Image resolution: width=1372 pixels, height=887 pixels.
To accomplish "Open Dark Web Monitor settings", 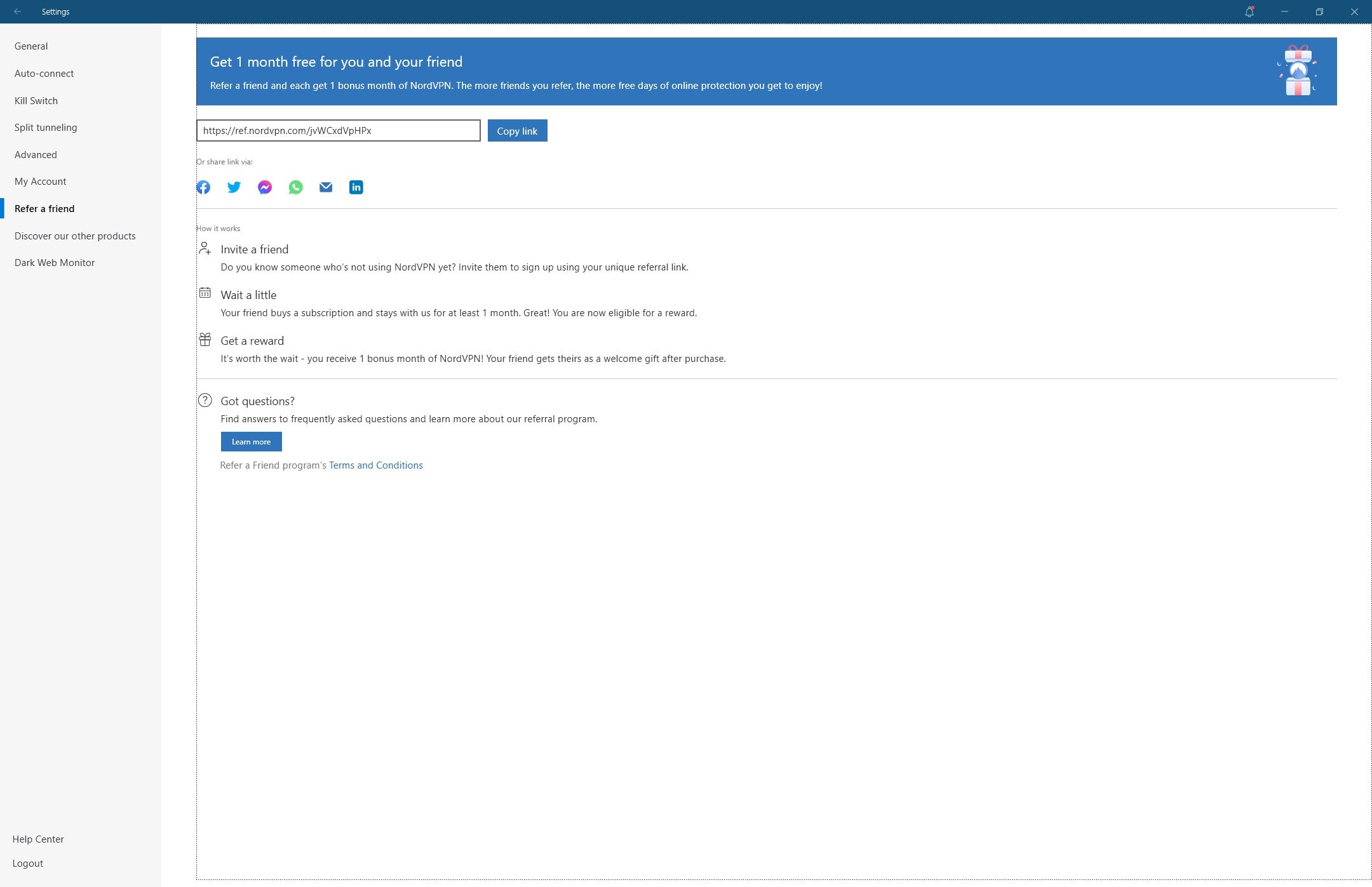I will tap(55, 263).
